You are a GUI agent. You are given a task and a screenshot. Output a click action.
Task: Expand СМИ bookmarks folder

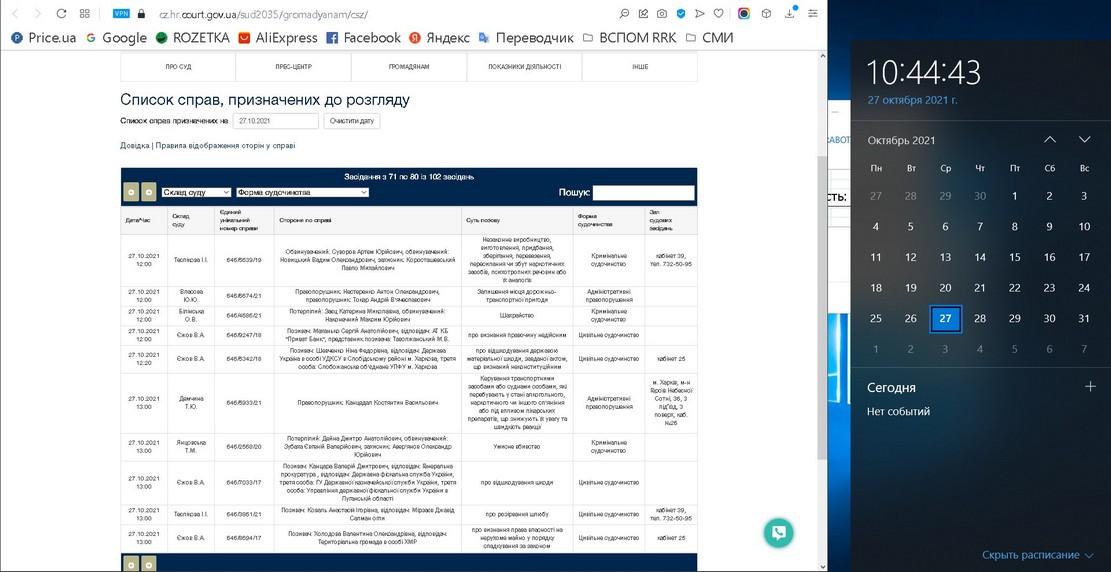point(709,38)
